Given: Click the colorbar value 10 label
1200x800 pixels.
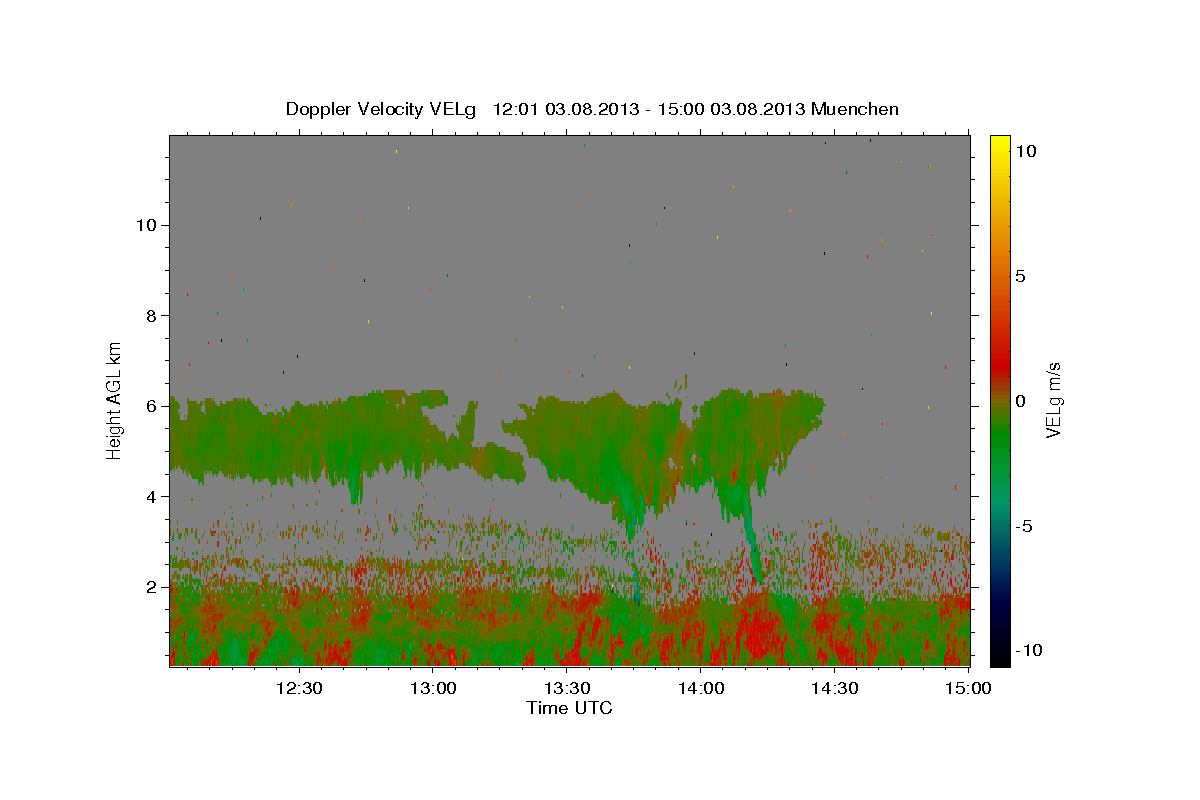Looking at the screenshot, I should 1026,150.
